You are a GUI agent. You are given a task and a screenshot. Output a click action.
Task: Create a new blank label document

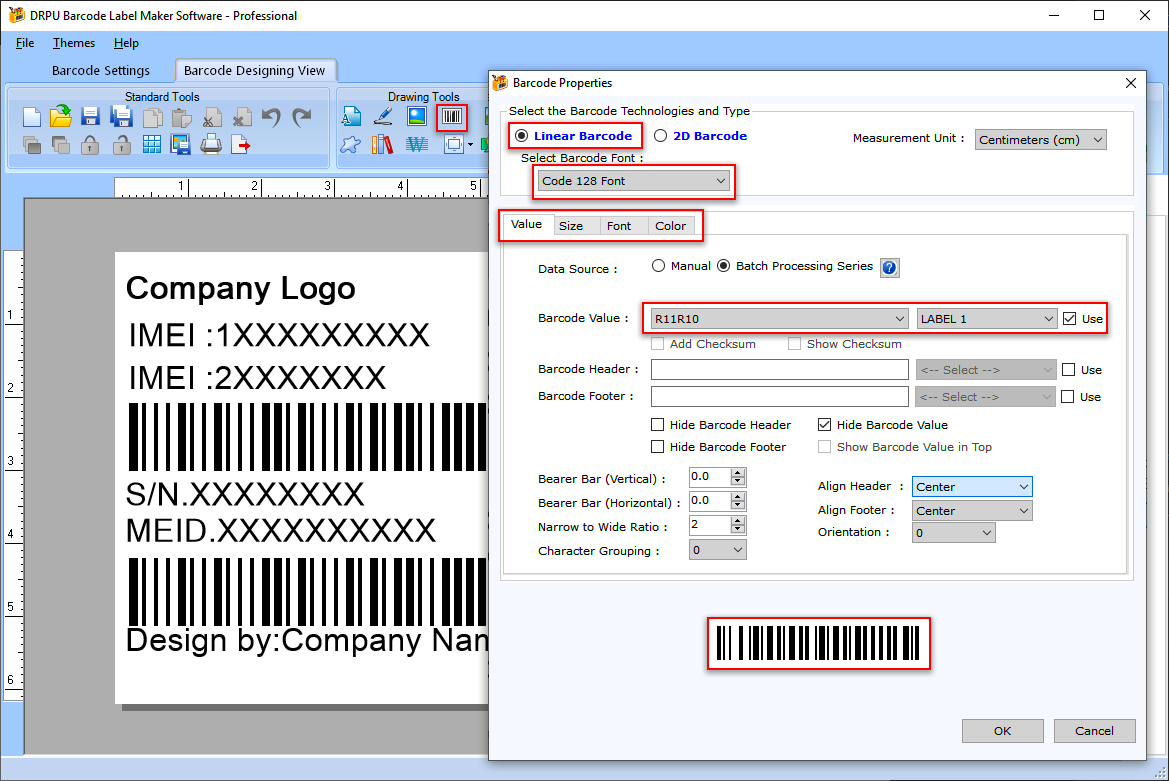click(x=32, y=117)
